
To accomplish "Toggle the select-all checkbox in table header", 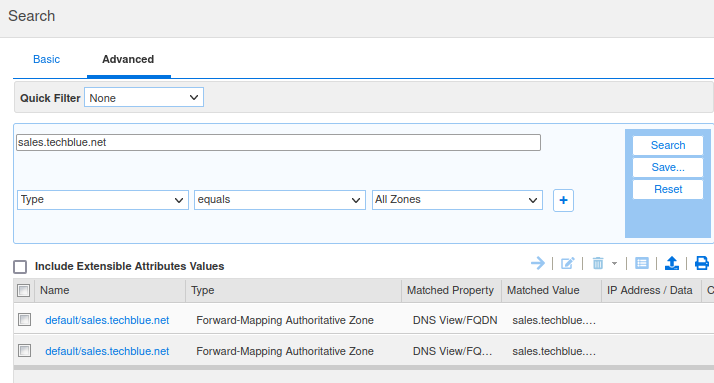I will pos(24,291).
